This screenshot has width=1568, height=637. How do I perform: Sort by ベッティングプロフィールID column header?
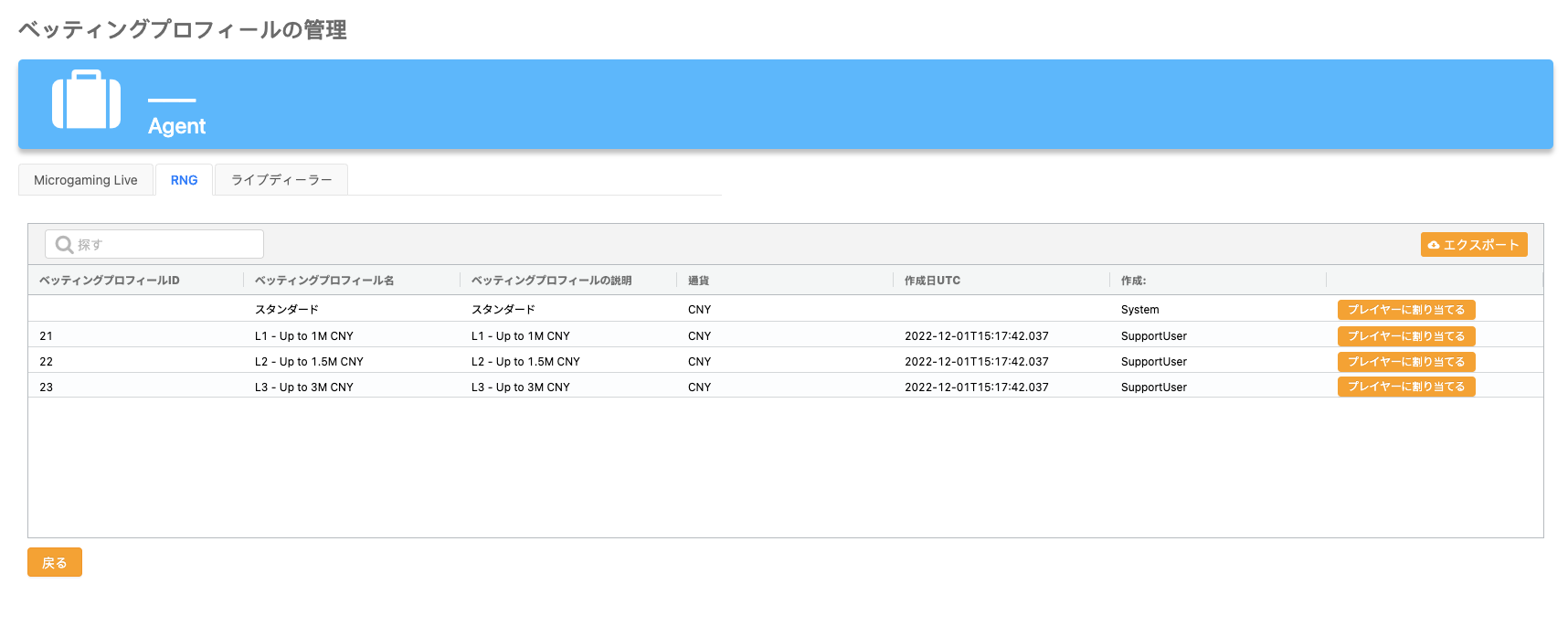110,281
